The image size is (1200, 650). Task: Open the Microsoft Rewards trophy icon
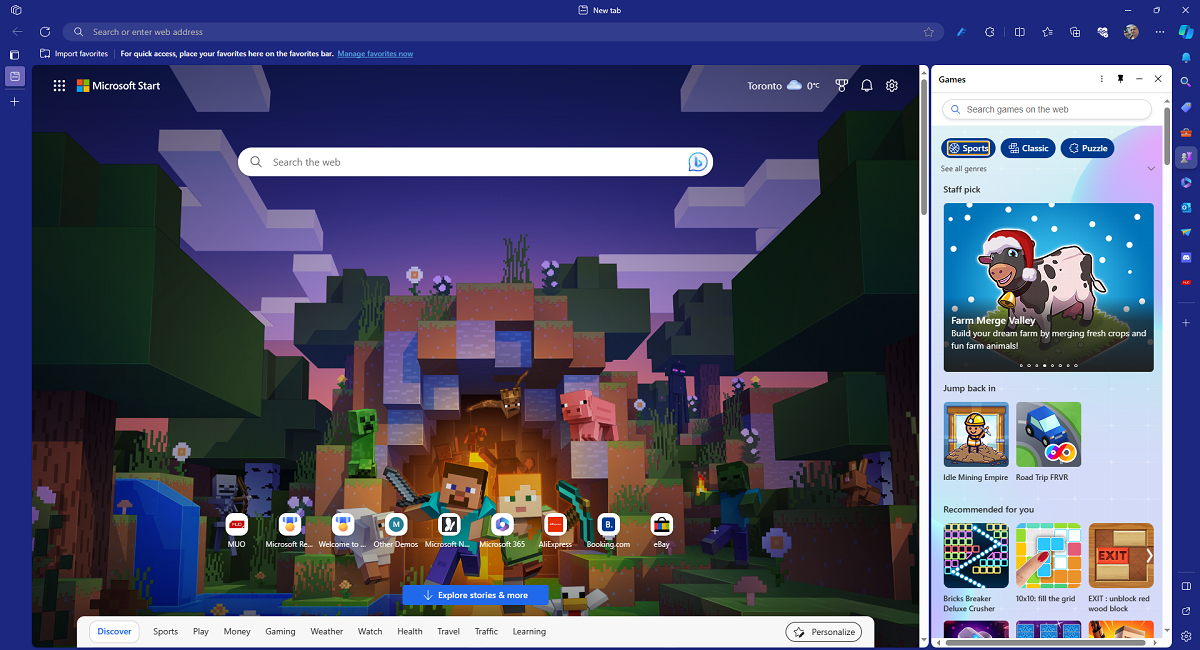point(841,85)
